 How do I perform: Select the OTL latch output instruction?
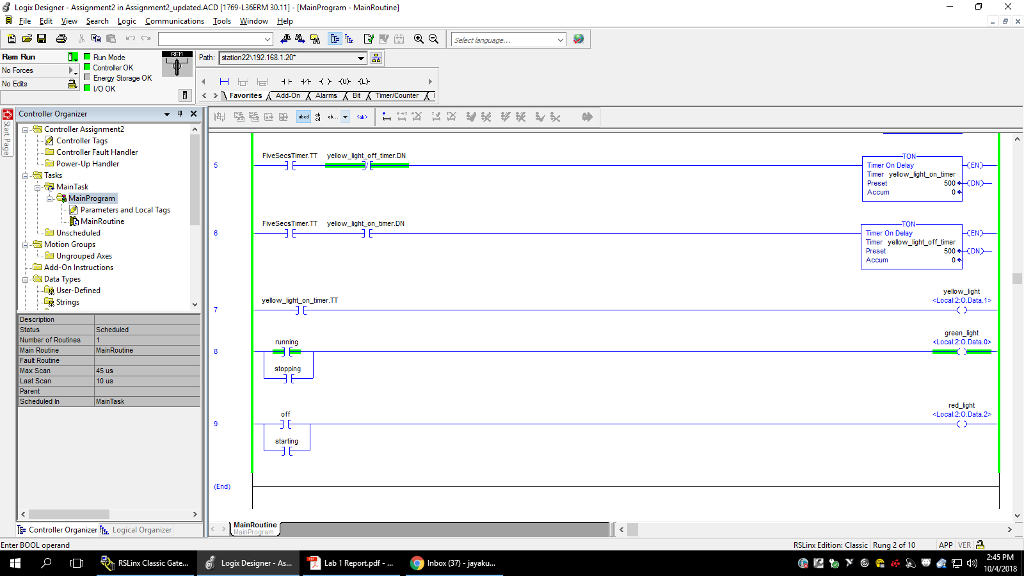363,81
